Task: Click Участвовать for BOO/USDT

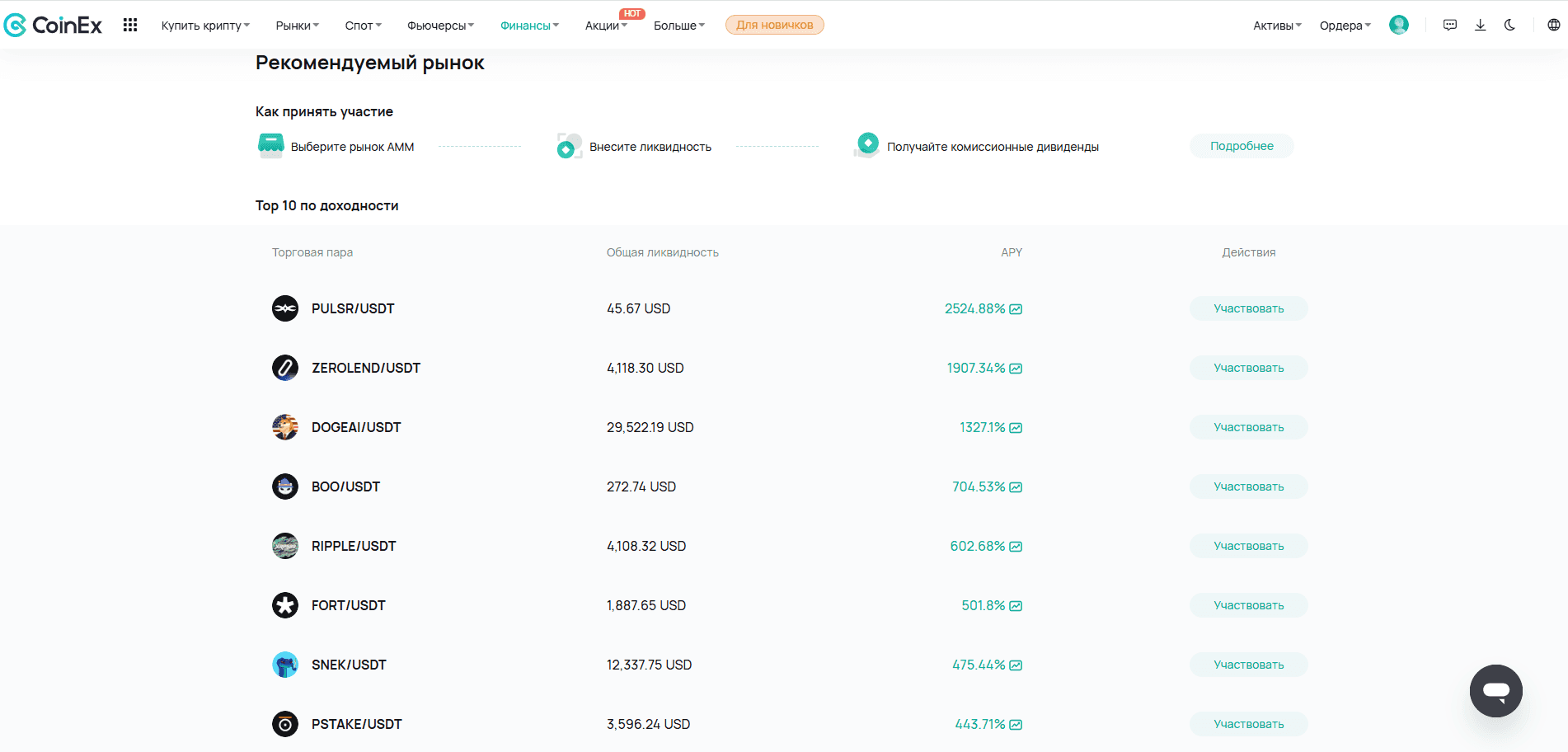Action: [1249, 486]
